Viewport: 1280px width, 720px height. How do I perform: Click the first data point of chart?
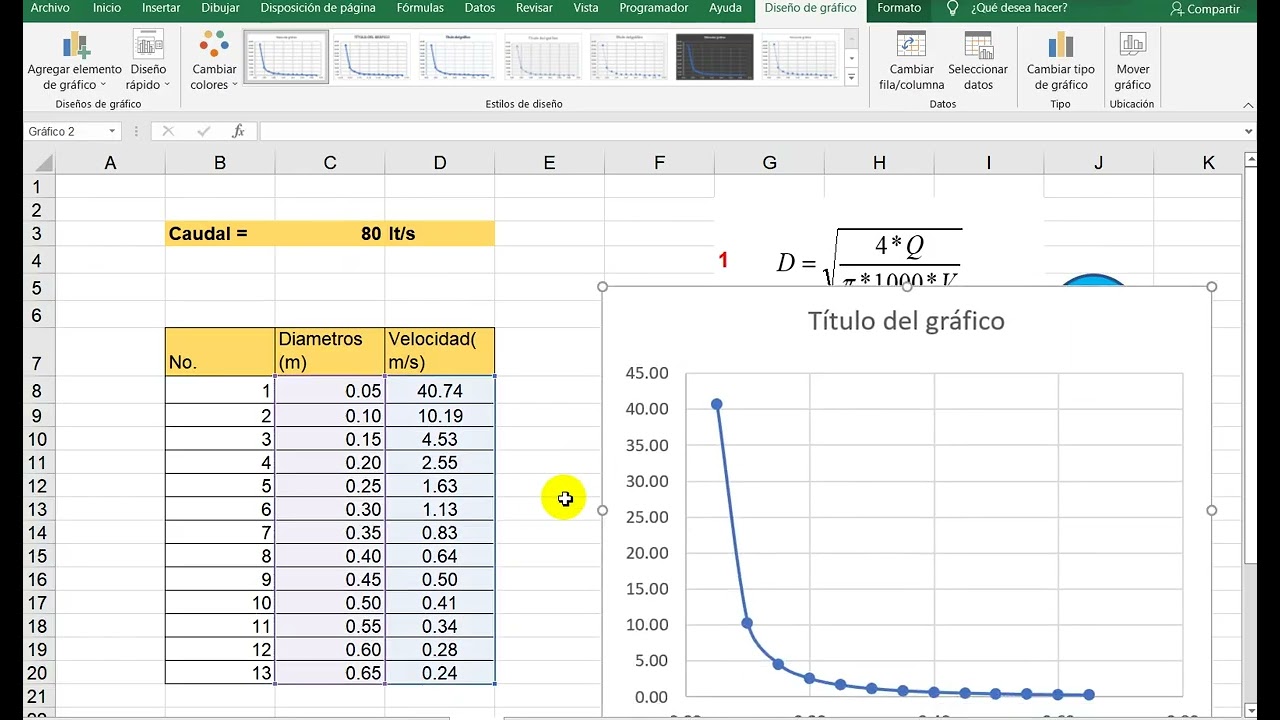(716, 404)
